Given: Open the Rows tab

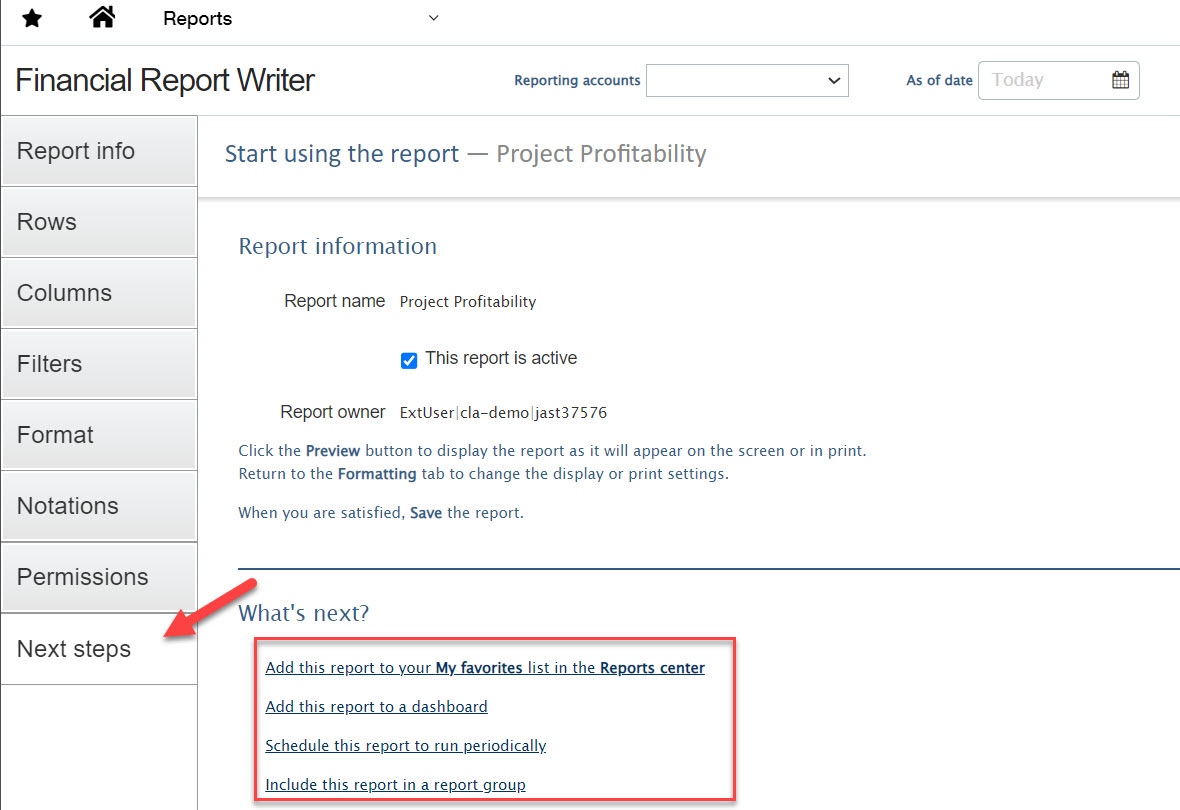Looking at the screenshot, I should tap(99, 222).
